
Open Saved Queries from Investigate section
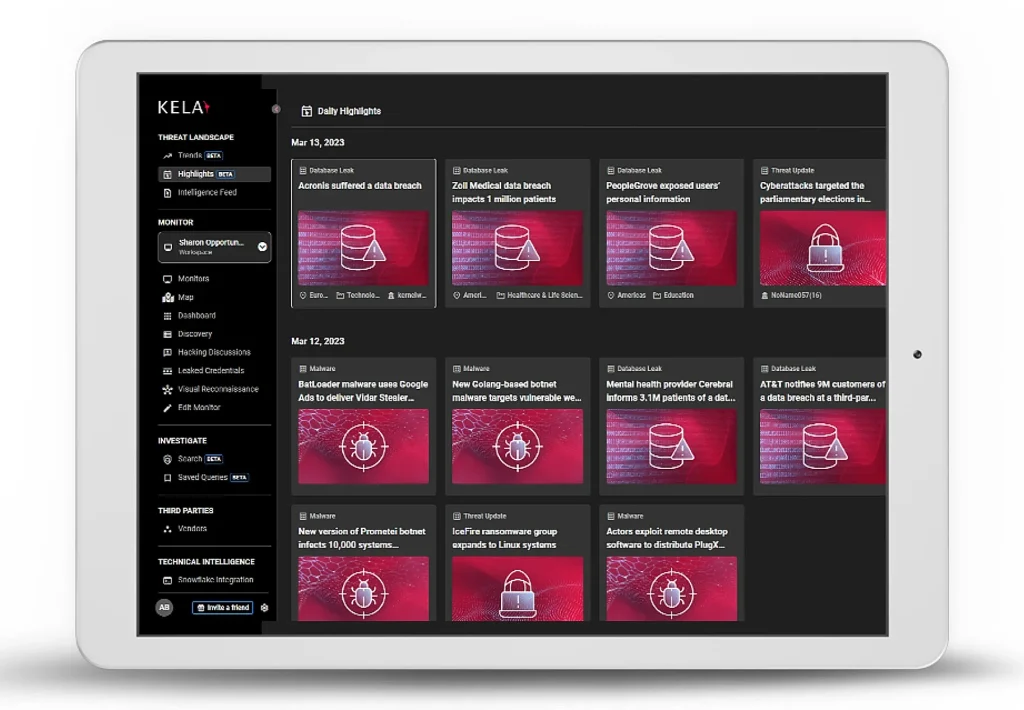(x=203, y=478)
